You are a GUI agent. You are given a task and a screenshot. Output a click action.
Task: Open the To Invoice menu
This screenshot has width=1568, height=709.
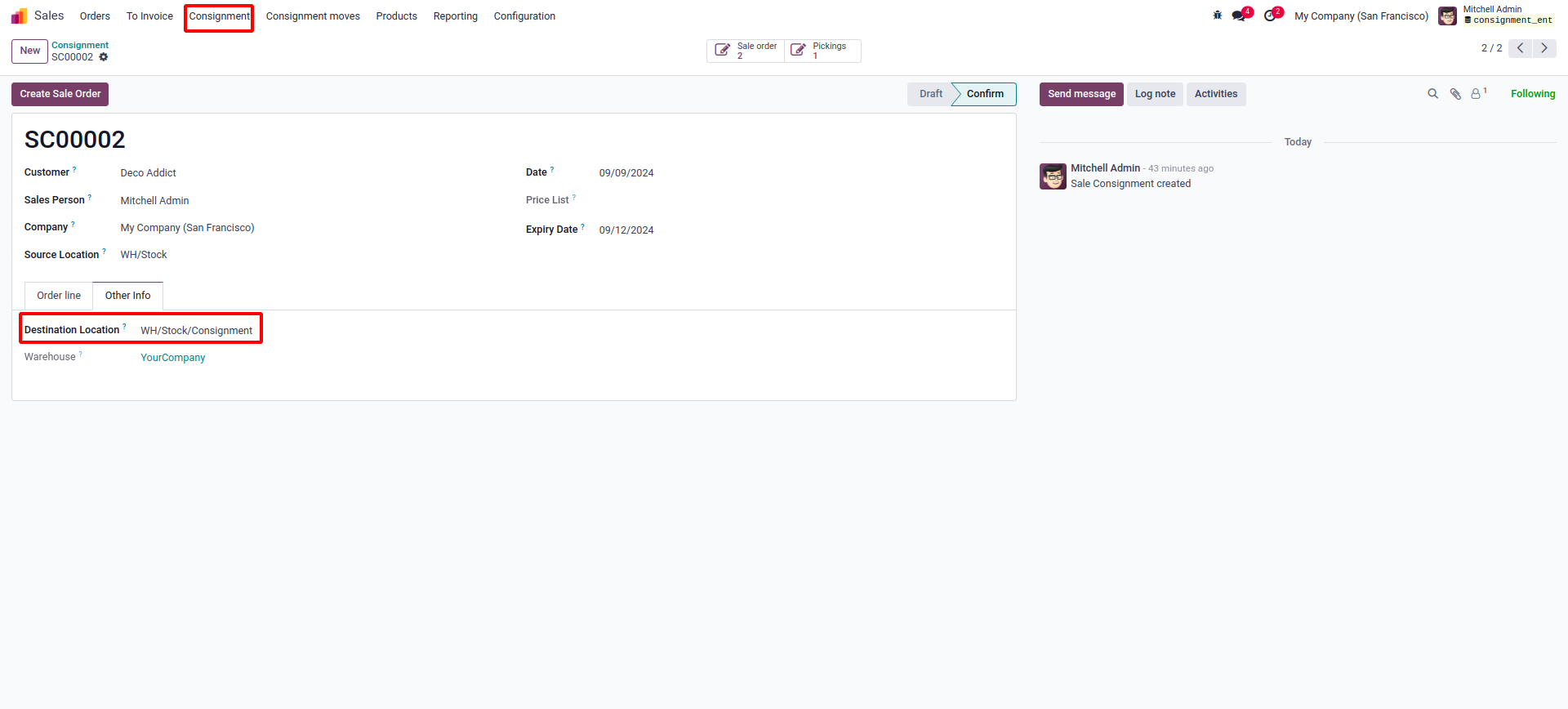(x=149, y=16)
